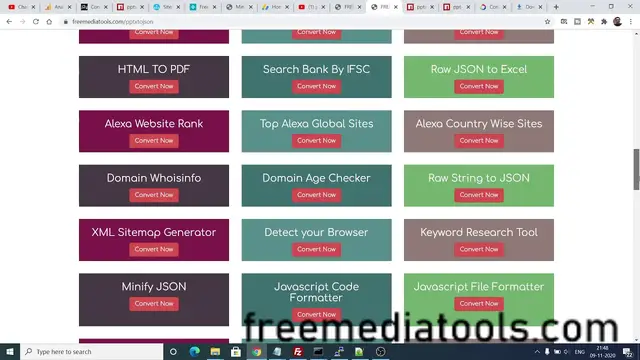Open a new browser tab with plus

click(556, 7)
